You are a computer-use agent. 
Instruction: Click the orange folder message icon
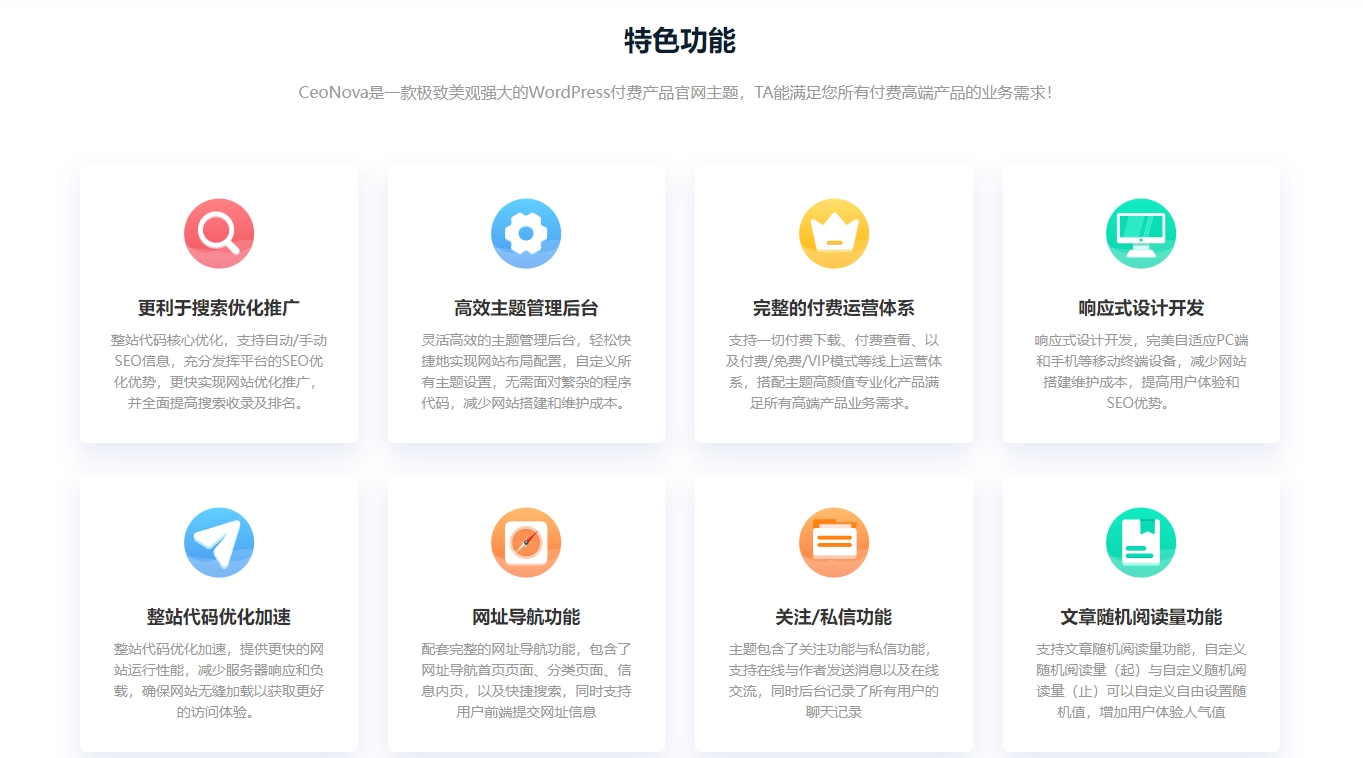[833, 543]
